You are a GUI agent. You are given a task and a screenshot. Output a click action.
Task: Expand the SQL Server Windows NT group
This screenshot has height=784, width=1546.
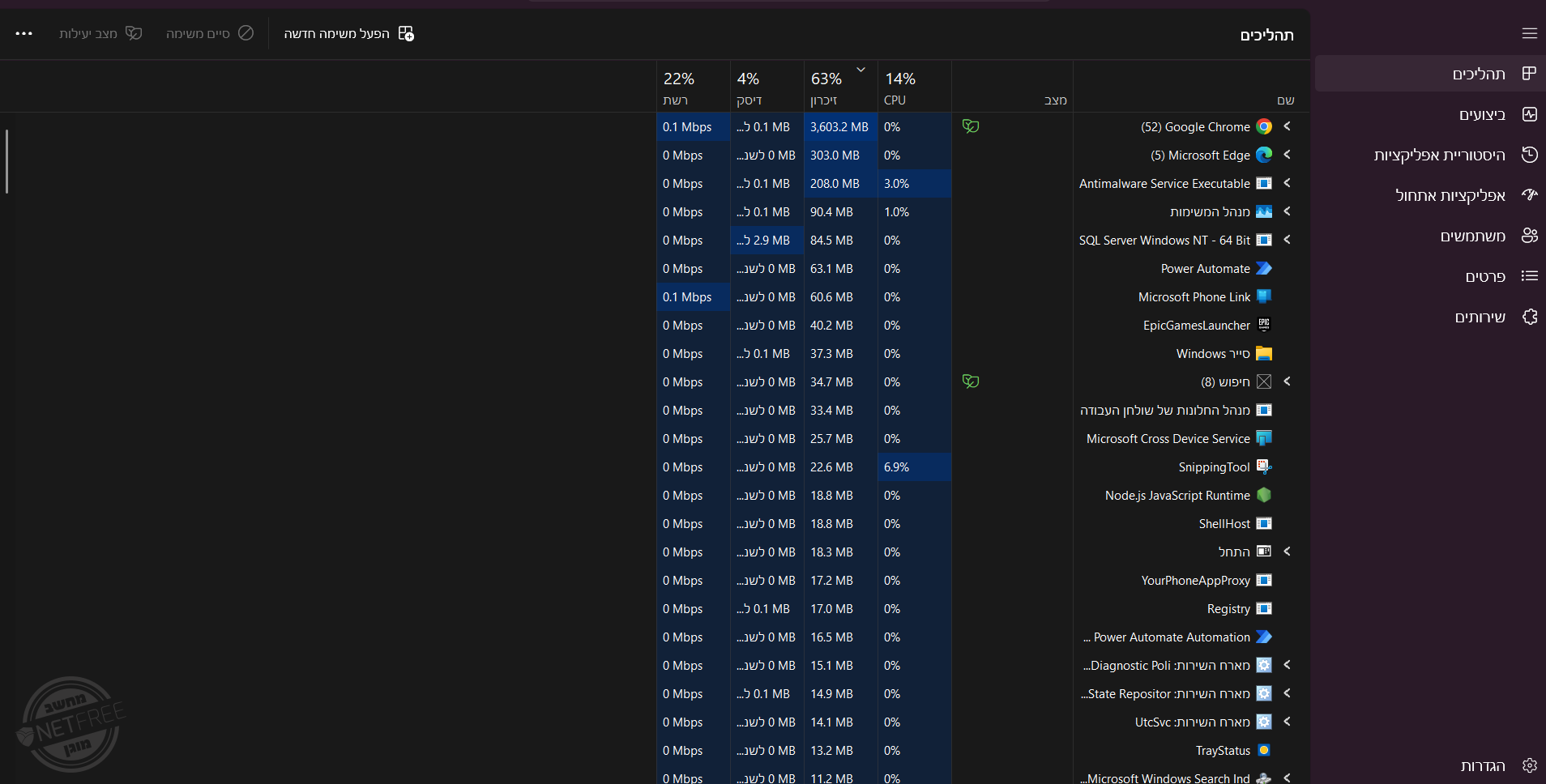point(1287,240)
